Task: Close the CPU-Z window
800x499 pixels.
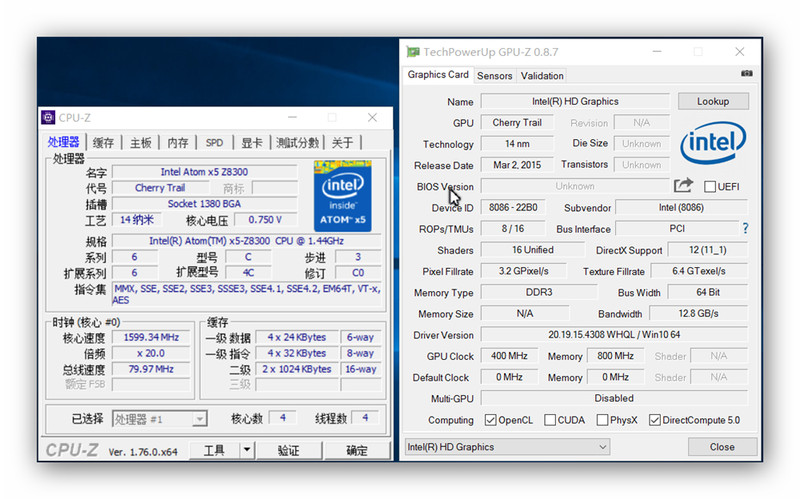Action: (372, 118)
